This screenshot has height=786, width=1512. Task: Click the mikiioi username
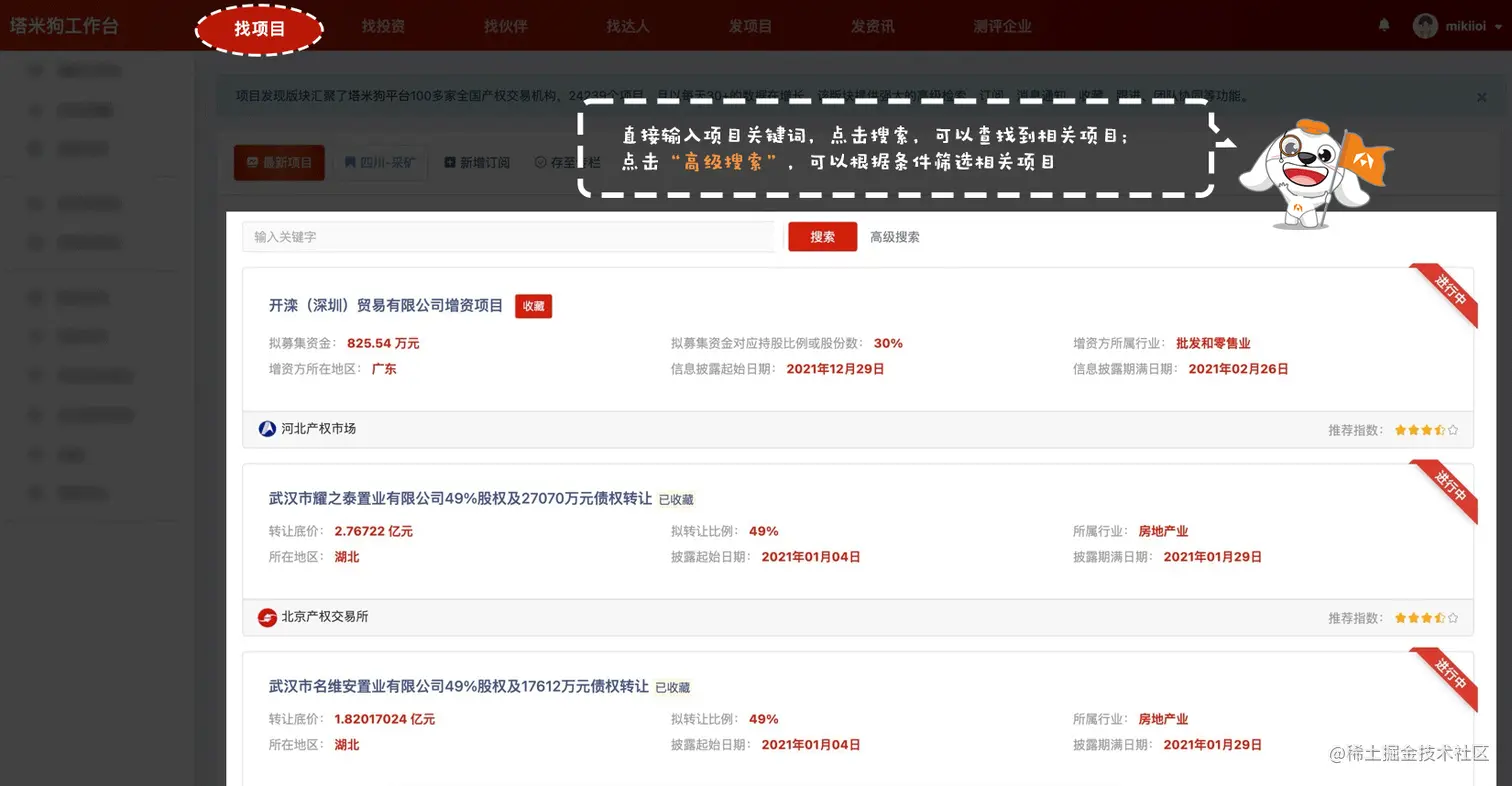click(x=1465, y=27)
